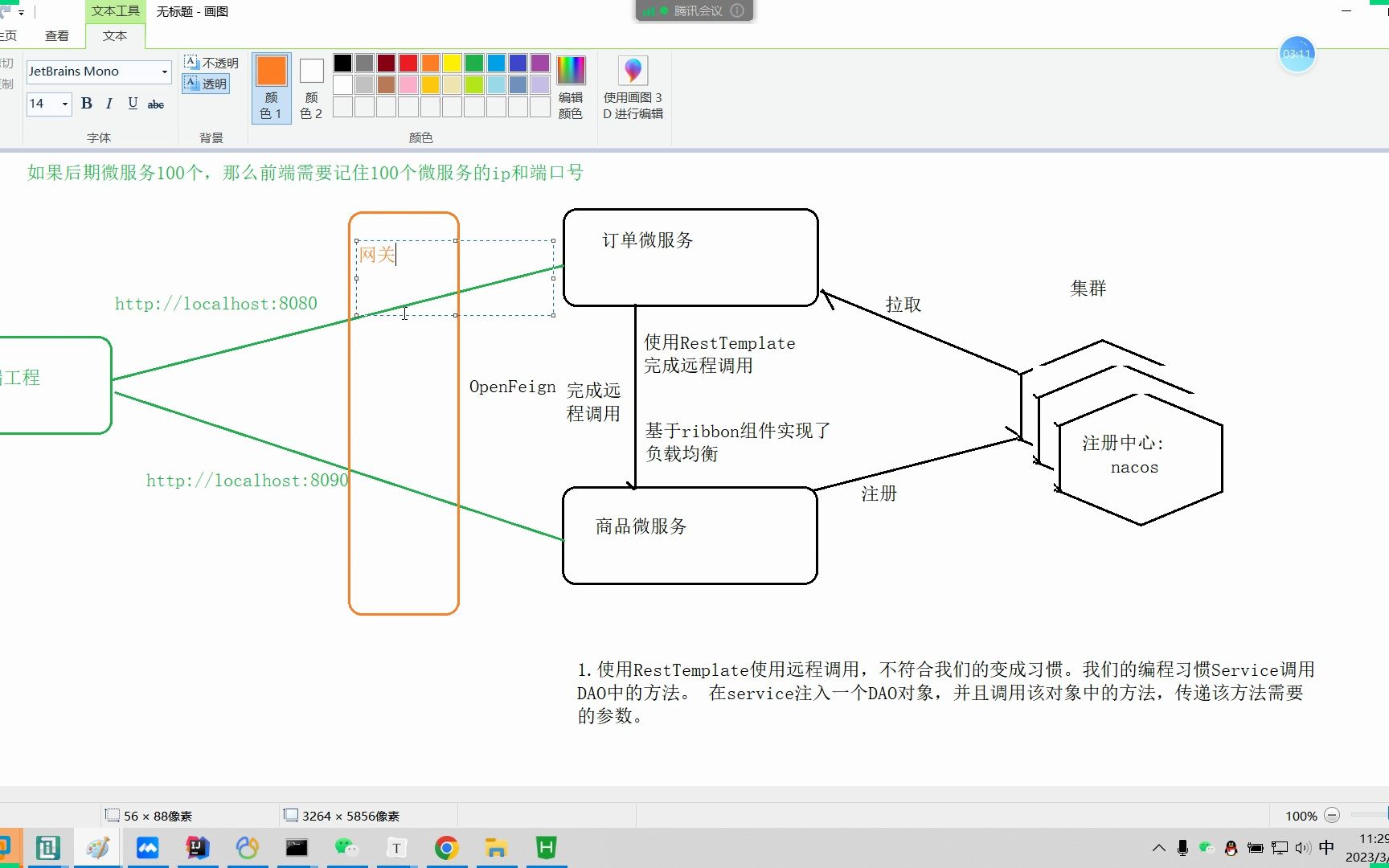Toggle strikethrough abc formatting
Viewport: 1389px width, 868px height.
coord(156,104)
